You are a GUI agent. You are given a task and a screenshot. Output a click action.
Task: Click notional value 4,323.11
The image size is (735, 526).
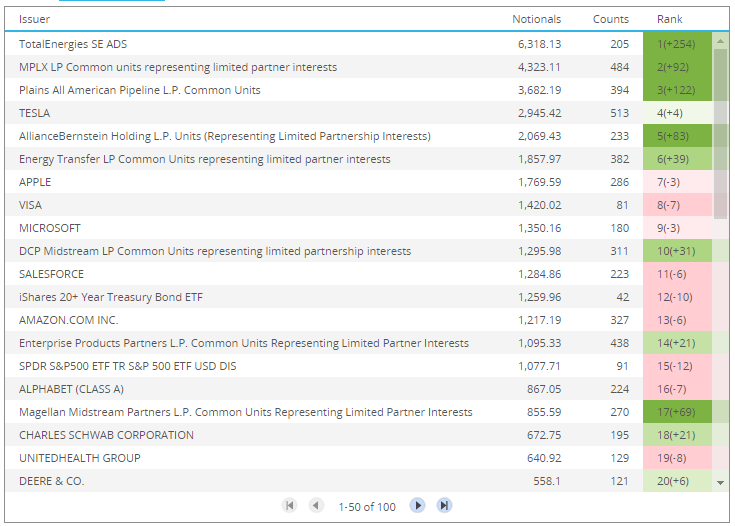pos(540,67)
